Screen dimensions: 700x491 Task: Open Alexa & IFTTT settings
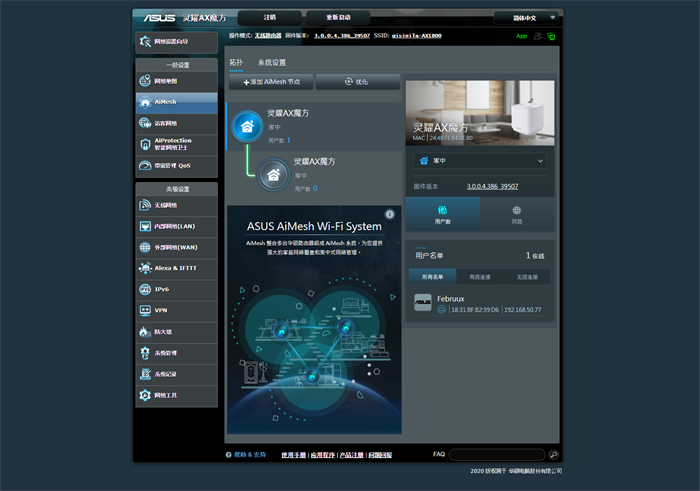[176, 268]
